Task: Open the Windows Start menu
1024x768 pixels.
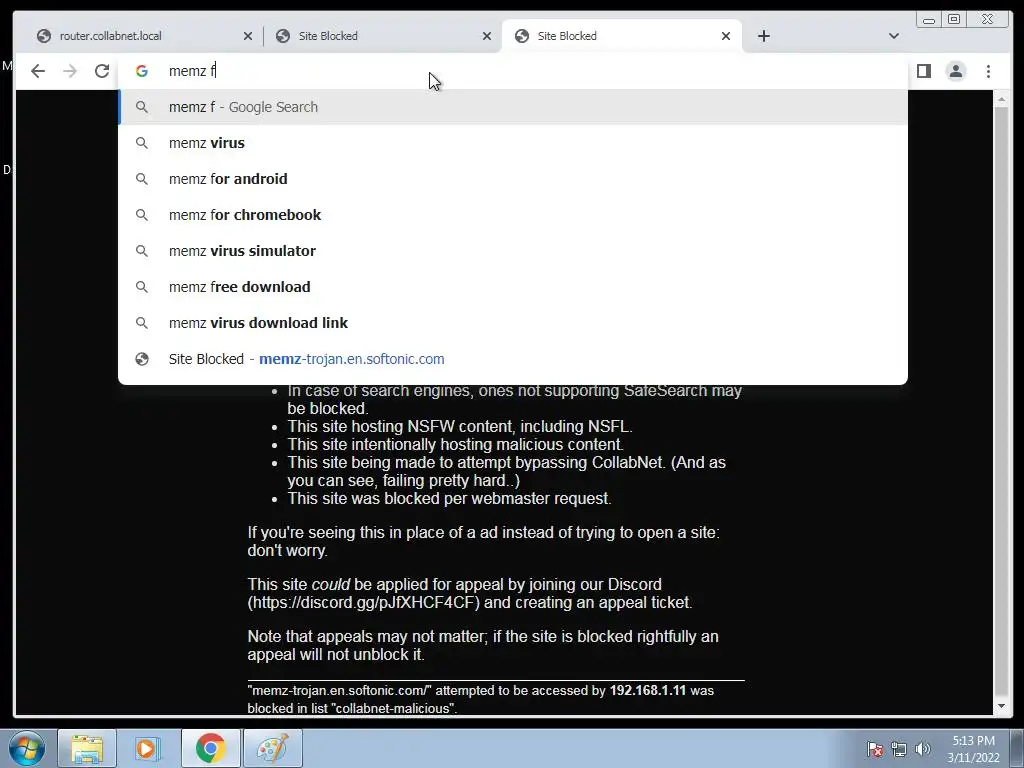Action: (x=27, y=749)
